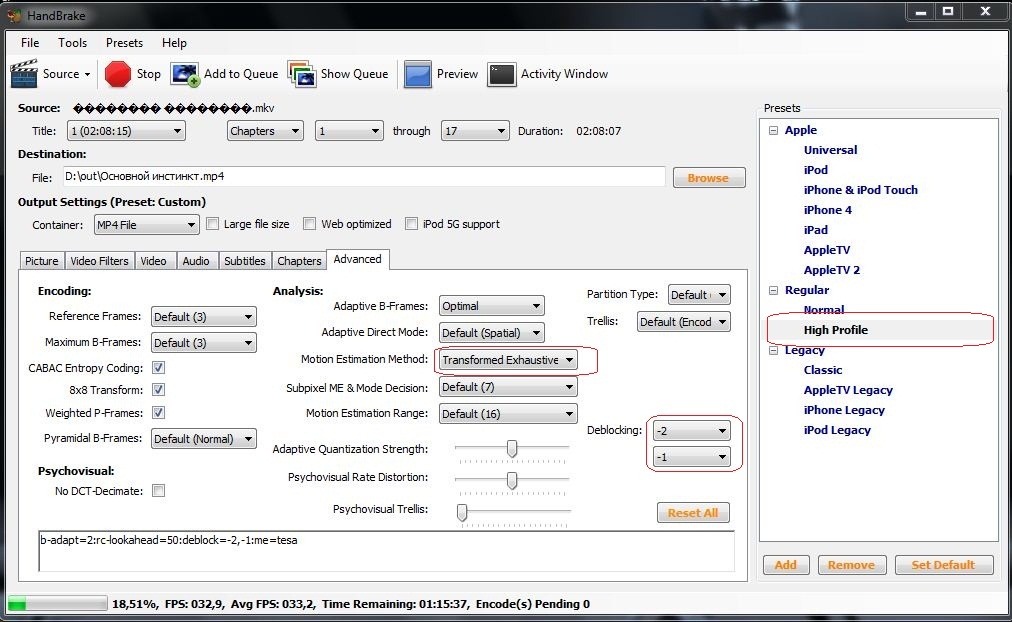Enable the Web optimized checkbox
The height and width of the screenshot is (622, 1012).
point(310,224)
